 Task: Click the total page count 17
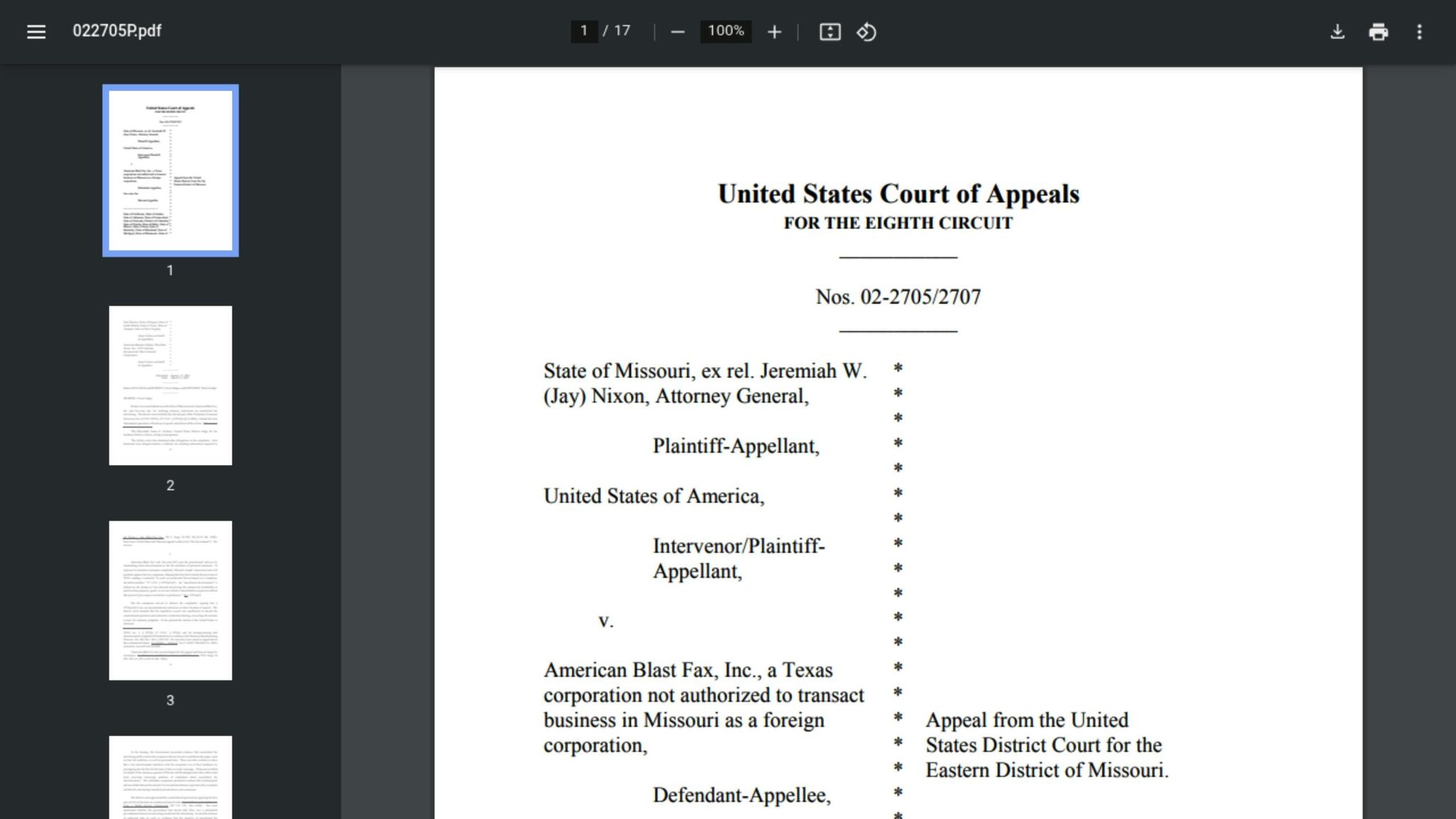click(x=622, y=31)
